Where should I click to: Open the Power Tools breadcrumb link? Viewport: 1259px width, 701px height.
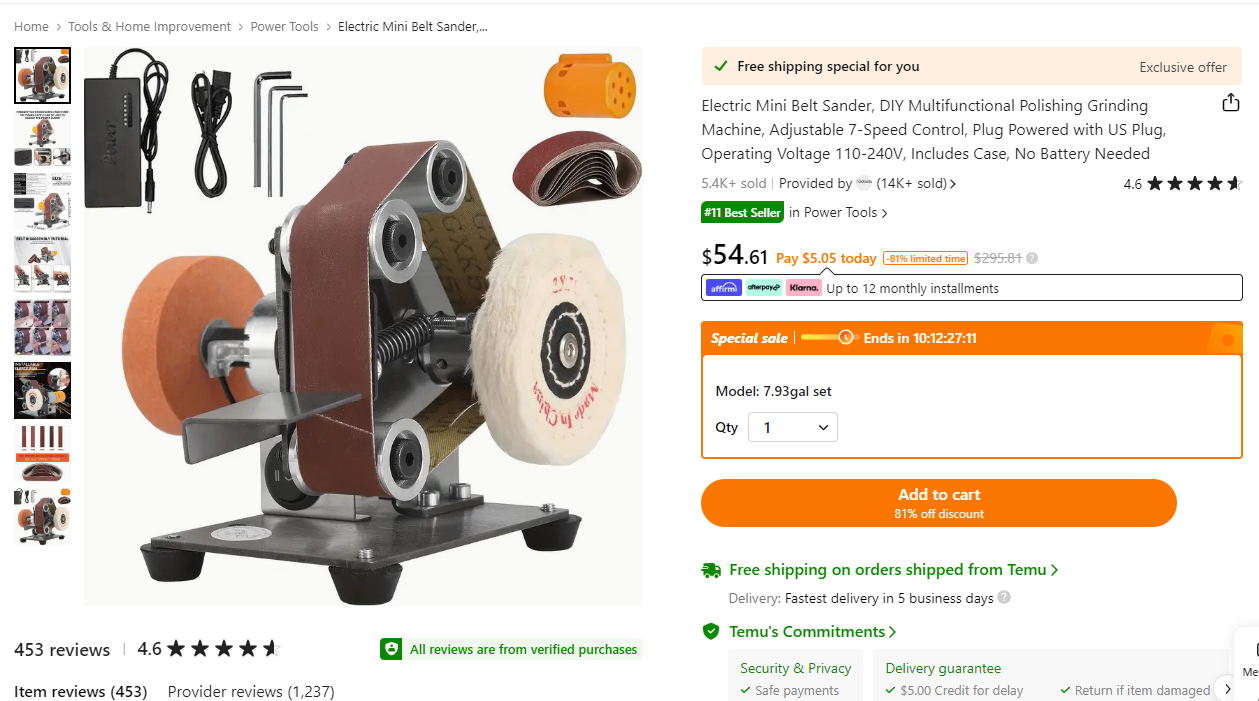(284, 27)
